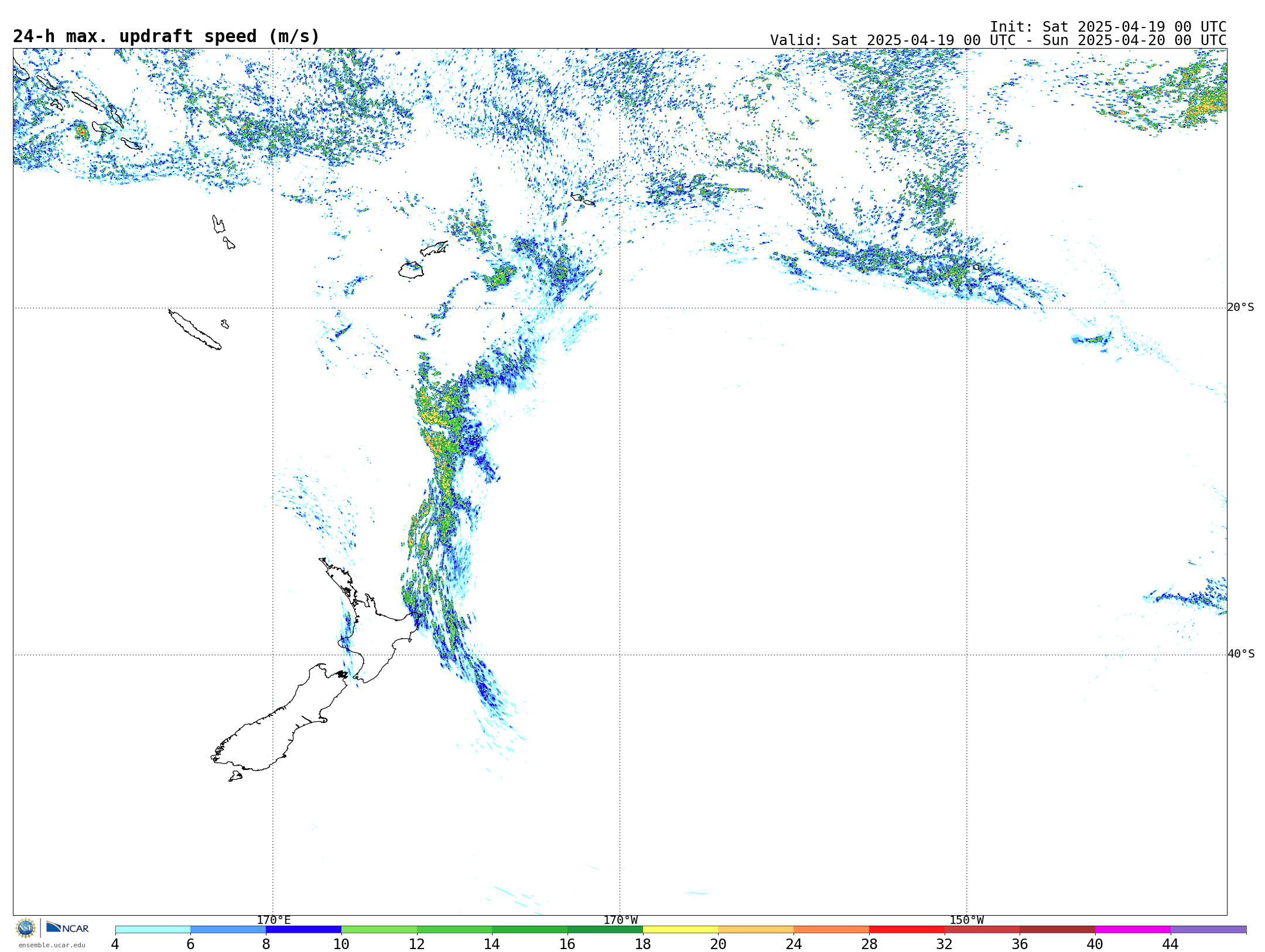Image resolution: width=1265 pixels, height=952 pixels.
Task: Click the colorbar tick label 4
Action: coord(115,944)
